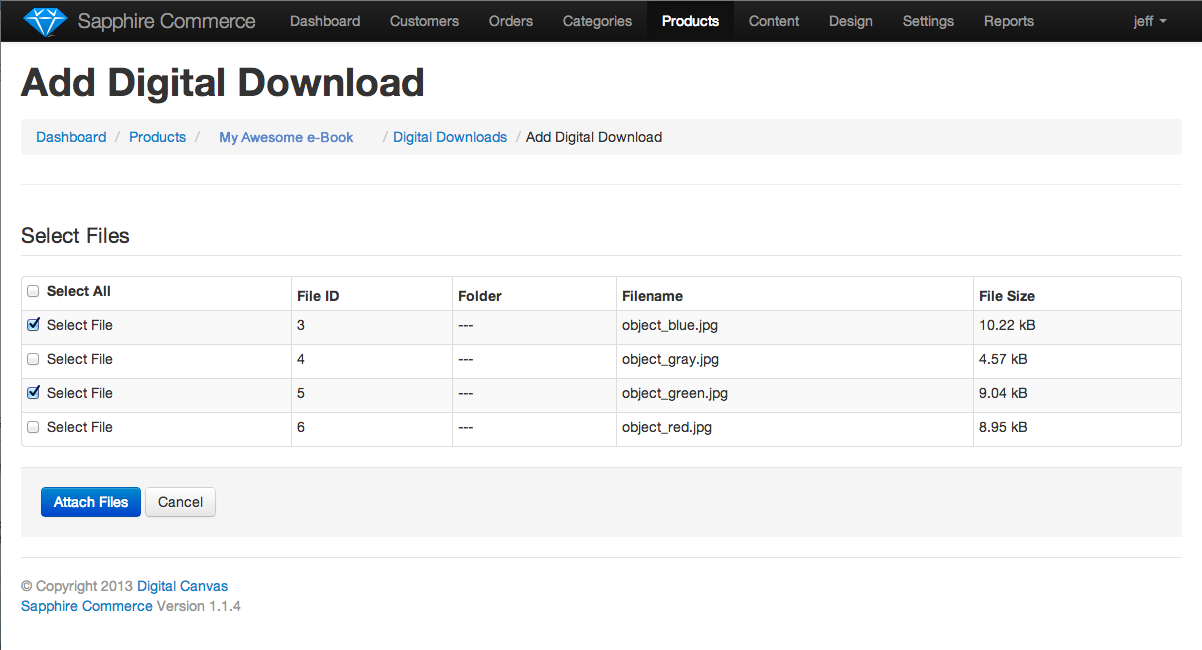The width and height of the screenshot is (1202, 650).
Task: Follow the Digital Downloads breadcrumb link
Action: point(450,137)
